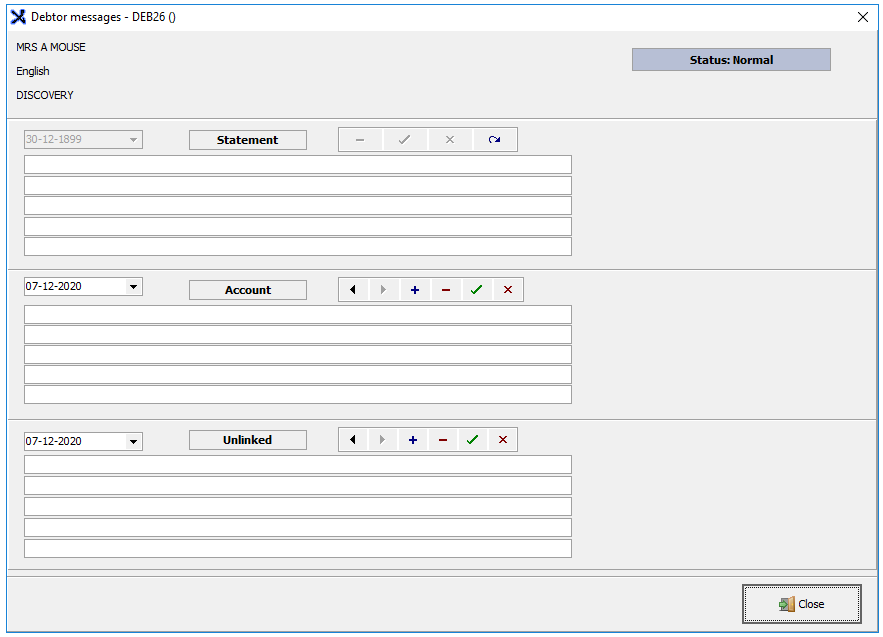Open the Account date dropdown
Image resolution: width=883 pixels, height=637 pixels.
click(x=134, y=287)
